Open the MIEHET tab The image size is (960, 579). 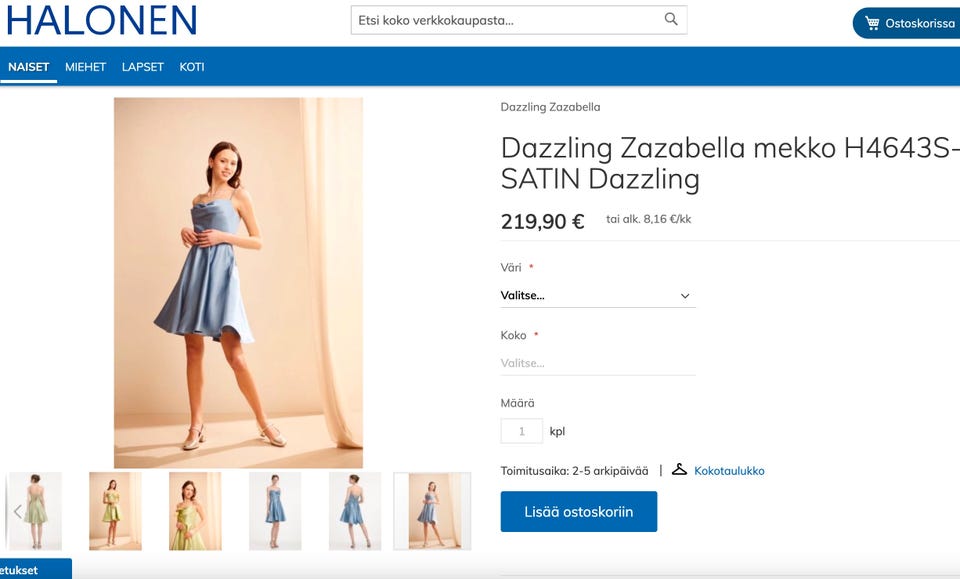[x=86, y=67]
